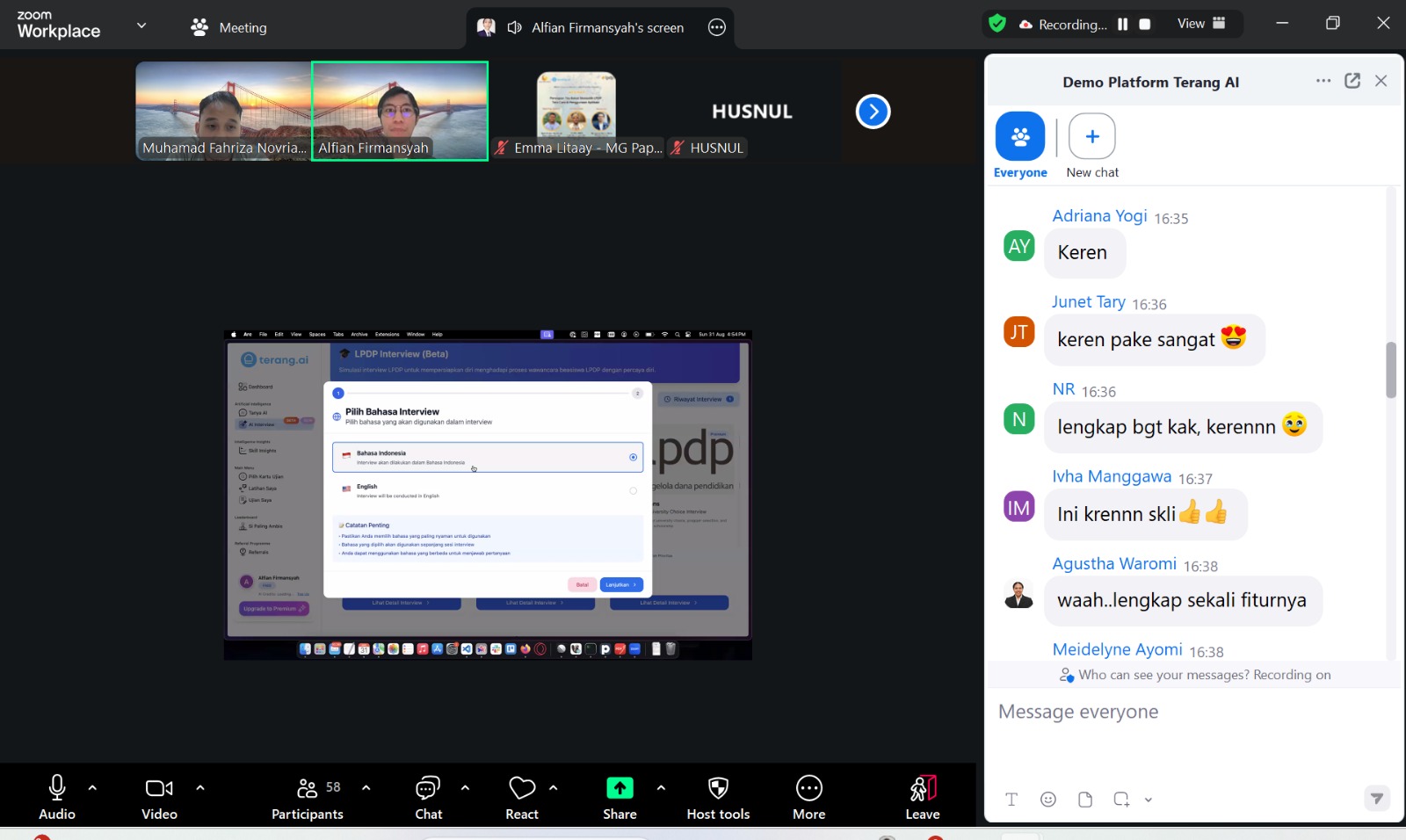Viewport: 1406px width, 840px height.
Task: Expand the arrow beside Chat
Action: point(466,788)
